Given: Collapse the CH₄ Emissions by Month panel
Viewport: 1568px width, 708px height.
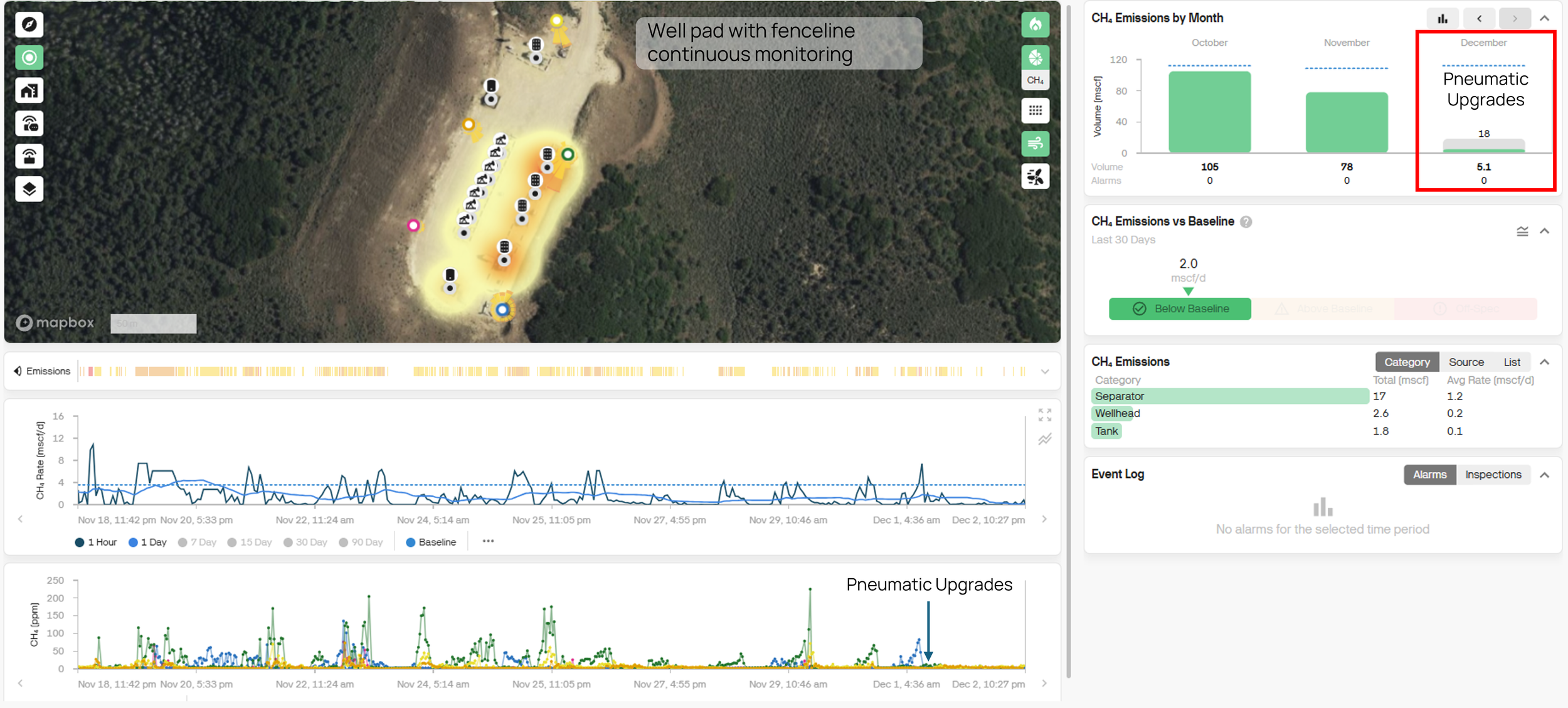Looking at the screenshot, I should [x=1544, y=18].
